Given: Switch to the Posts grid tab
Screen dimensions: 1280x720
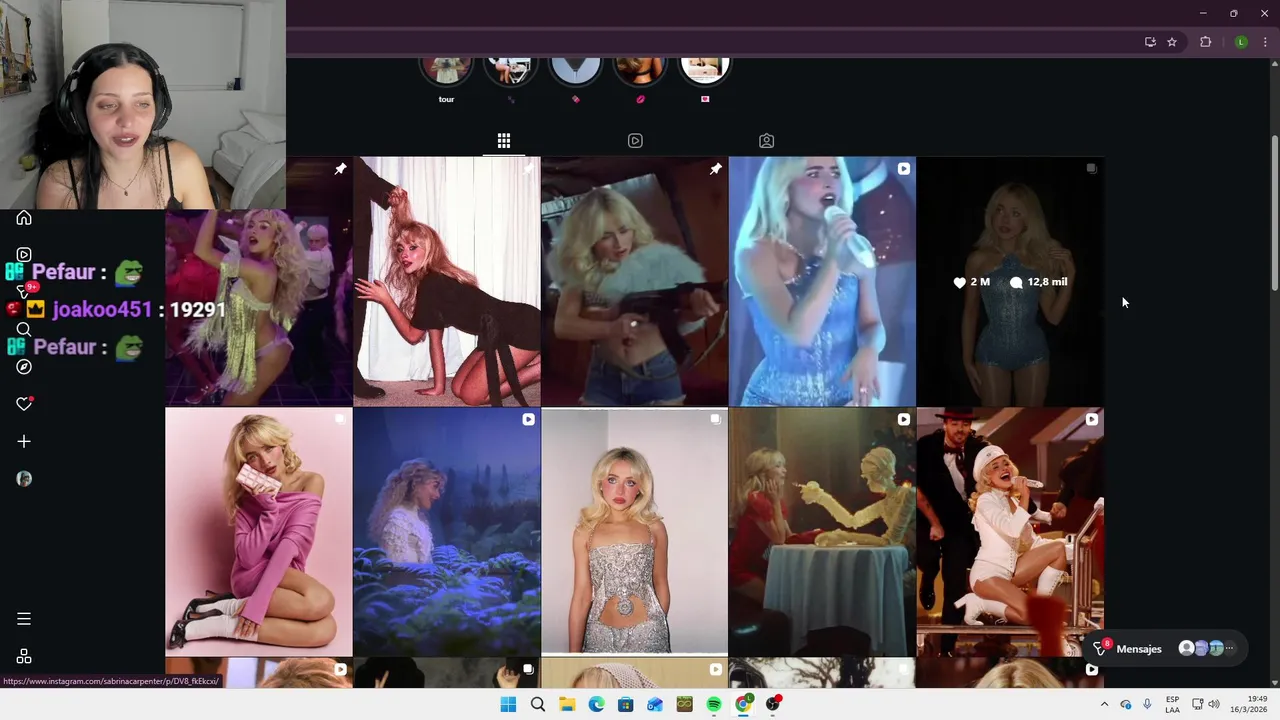Looking at the screenshot, I should (504, 141).
